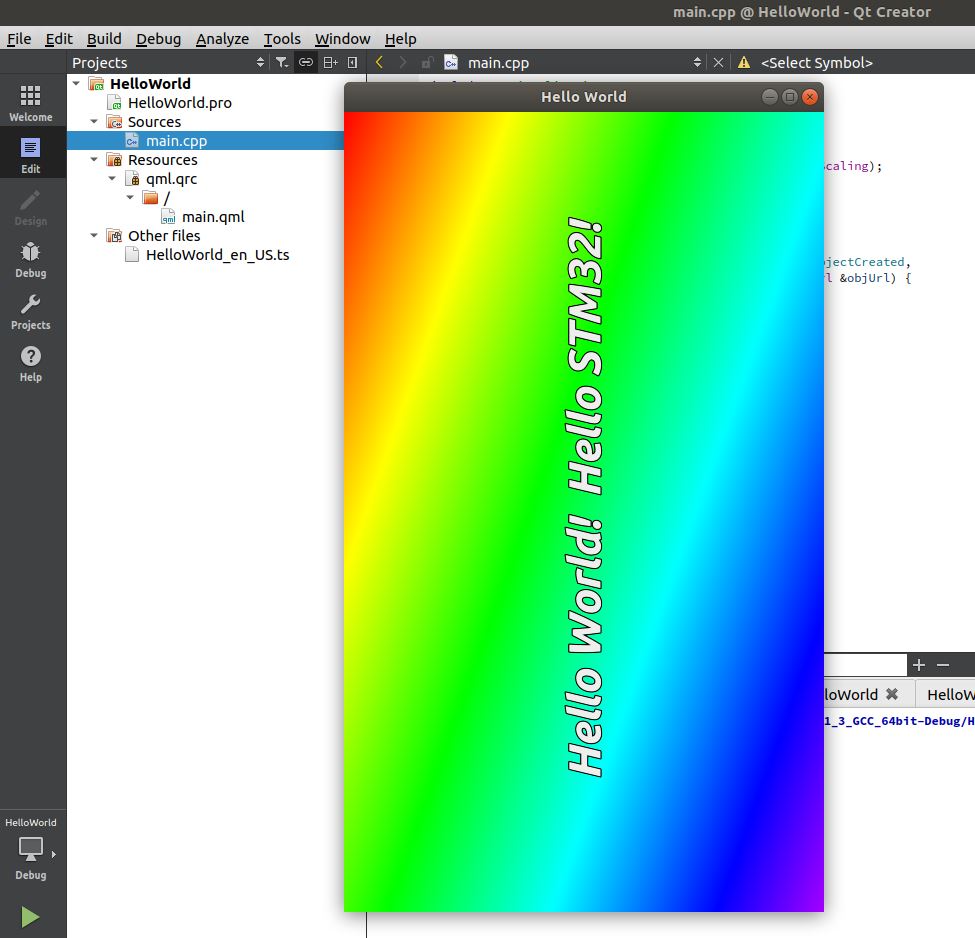
Task: Click the Hello World rotated text
Action: point(585,497)
